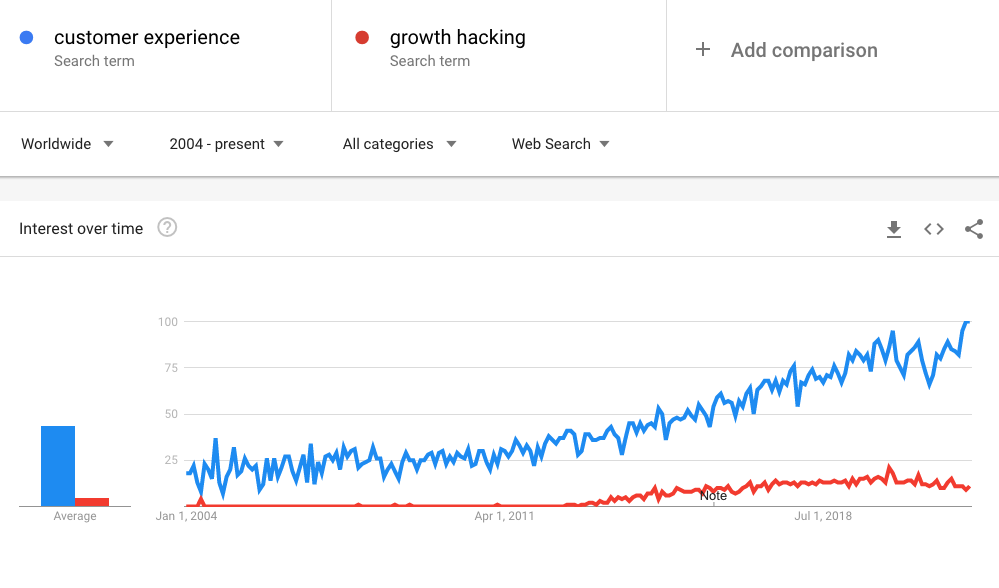The width and height of the screenshot is (999, 588).
Task: Edit the growth hacking search term
Action: (457, 38)
